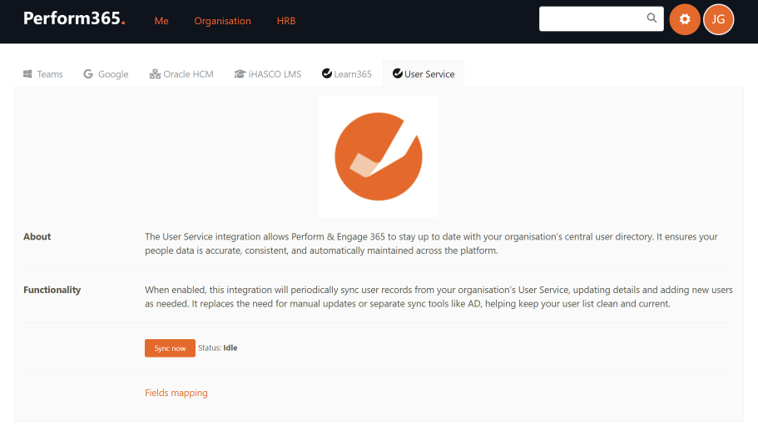Switch to the iHASCO LMS tab
This screenshot has height=443, width=758.
267,74
